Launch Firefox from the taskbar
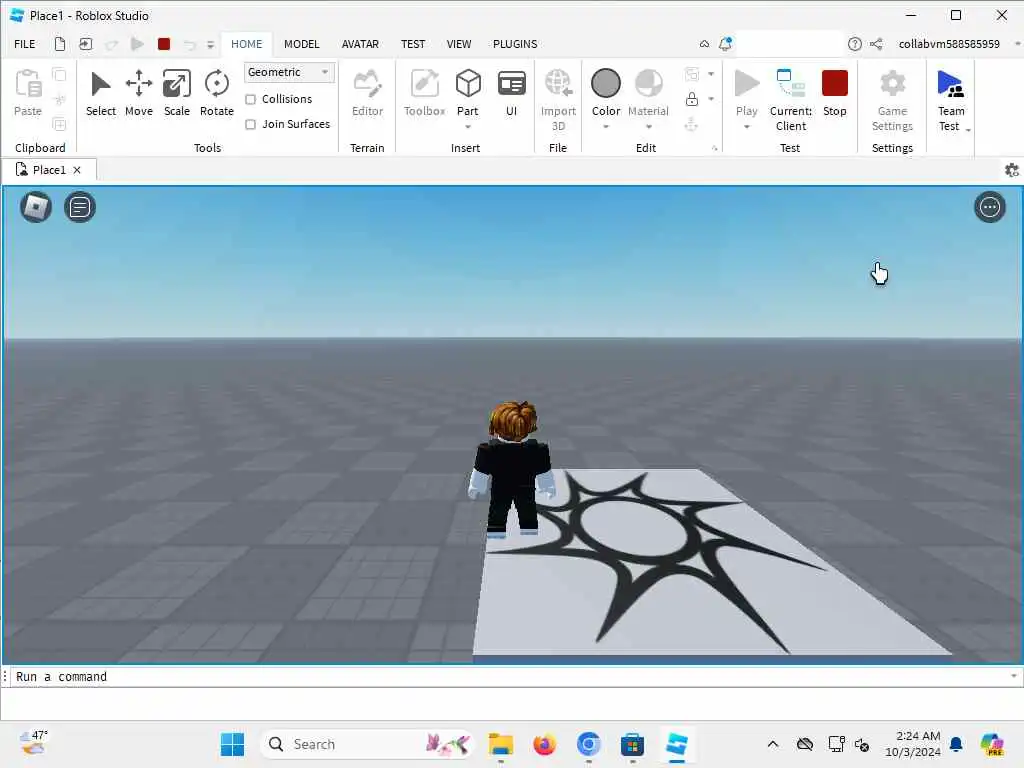1024x768 pixels. tap(544, 744)
